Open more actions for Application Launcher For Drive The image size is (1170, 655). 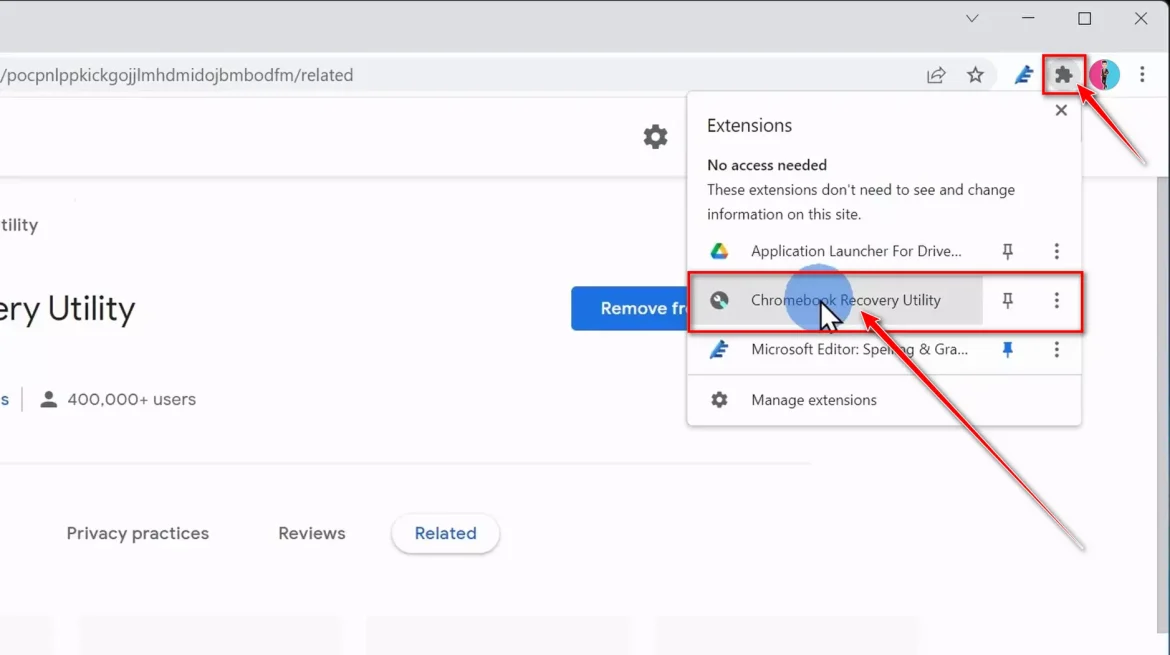[x=1057, y=251]
